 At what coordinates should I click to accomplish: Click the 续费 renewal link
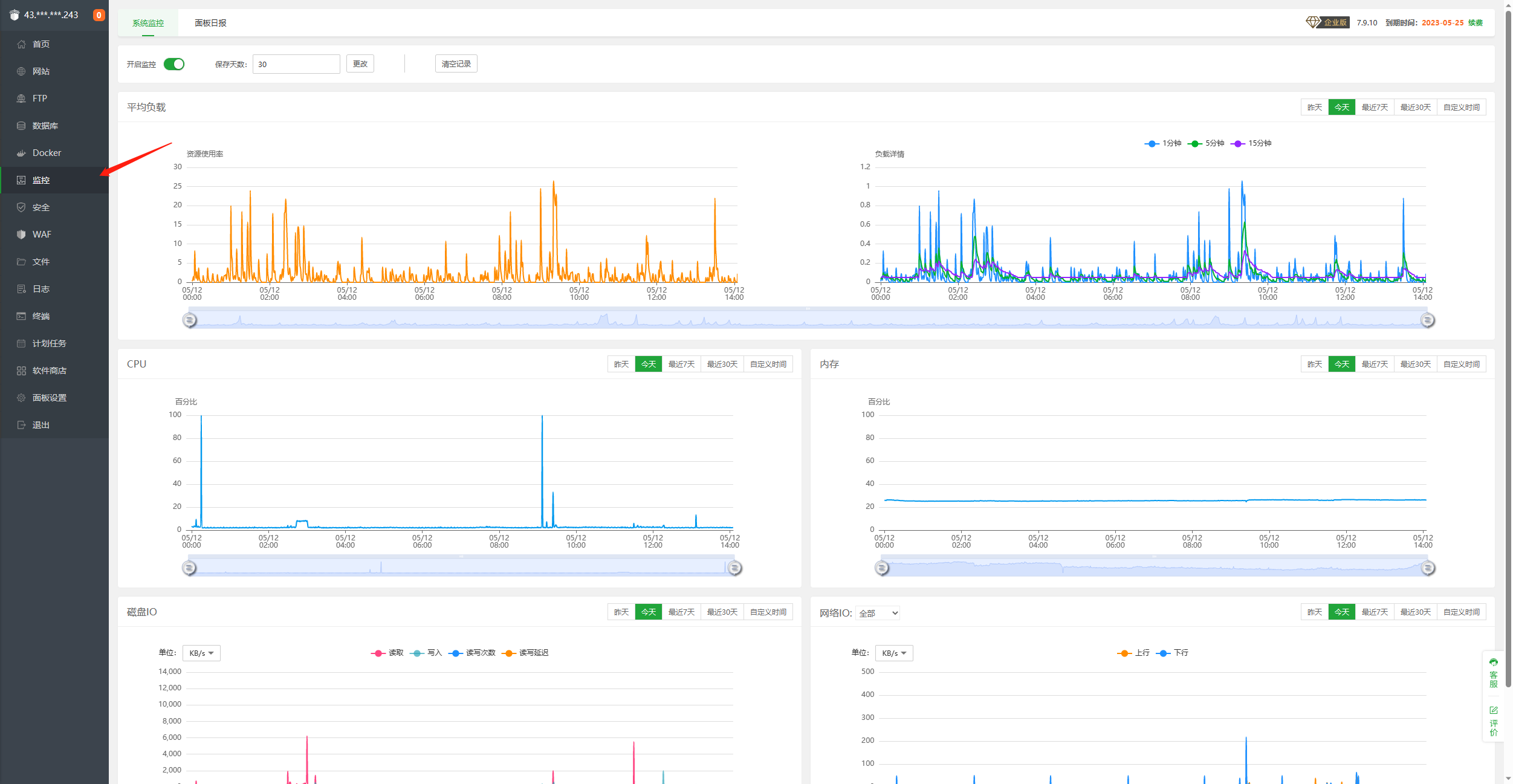[1476, 23]
